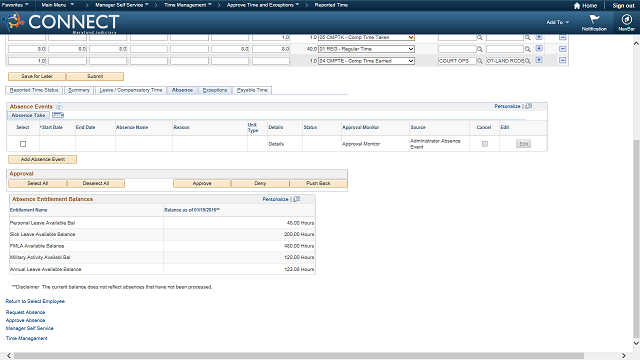This screenshot has width=640, height=360.
Task: Open second lookup in Regular Time row
Action: [x=528, y=49]
